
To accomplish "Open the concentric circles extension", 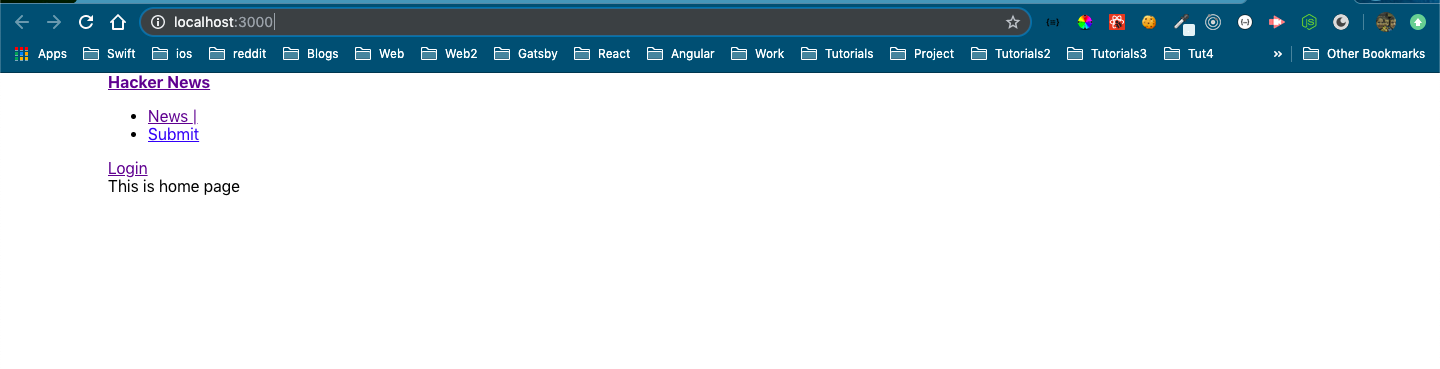I will 1213,22.
